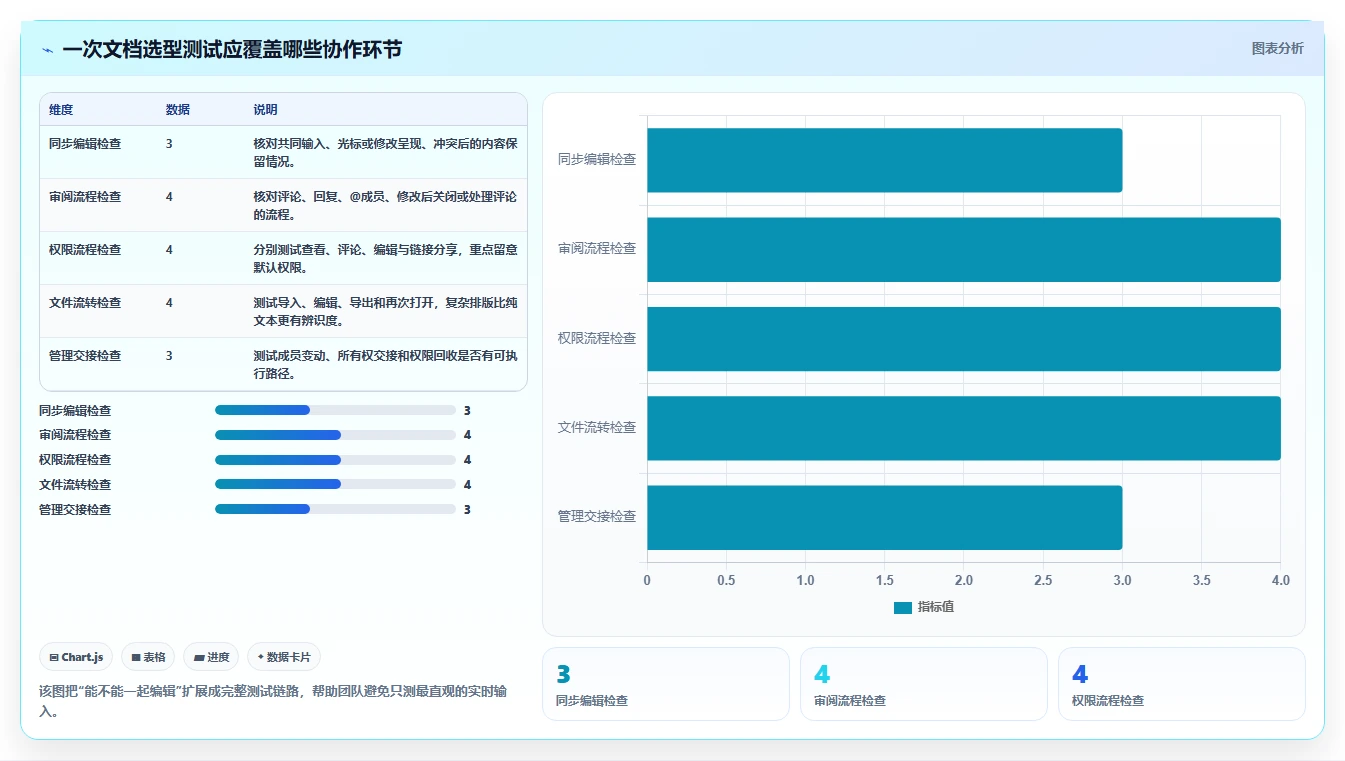Click the 图表分析 label in header

coord(1277,48)
